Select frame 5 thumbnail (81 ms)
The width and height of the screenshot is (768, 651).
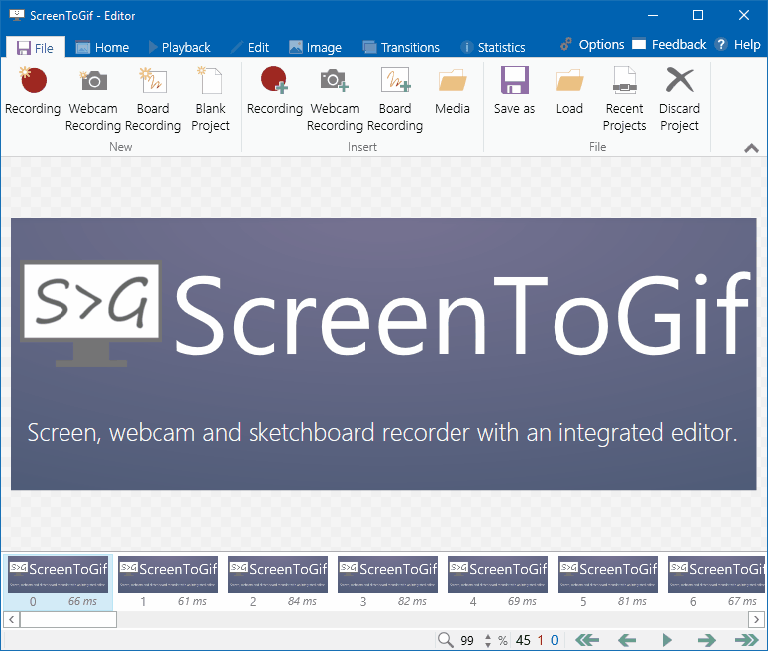point(608,582)
